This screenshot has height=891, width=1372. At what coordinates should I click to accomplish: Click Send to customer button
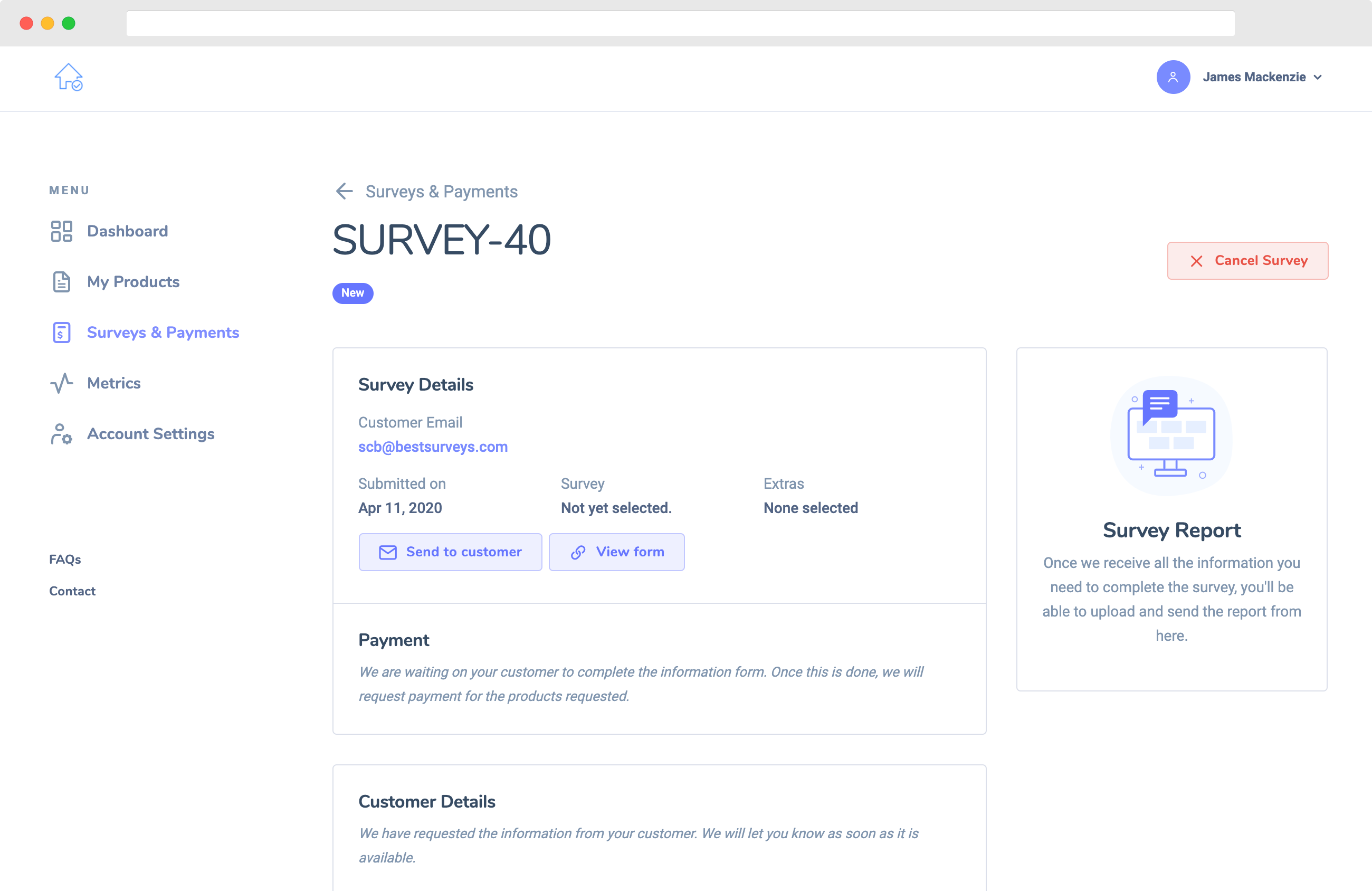(450, 552)
